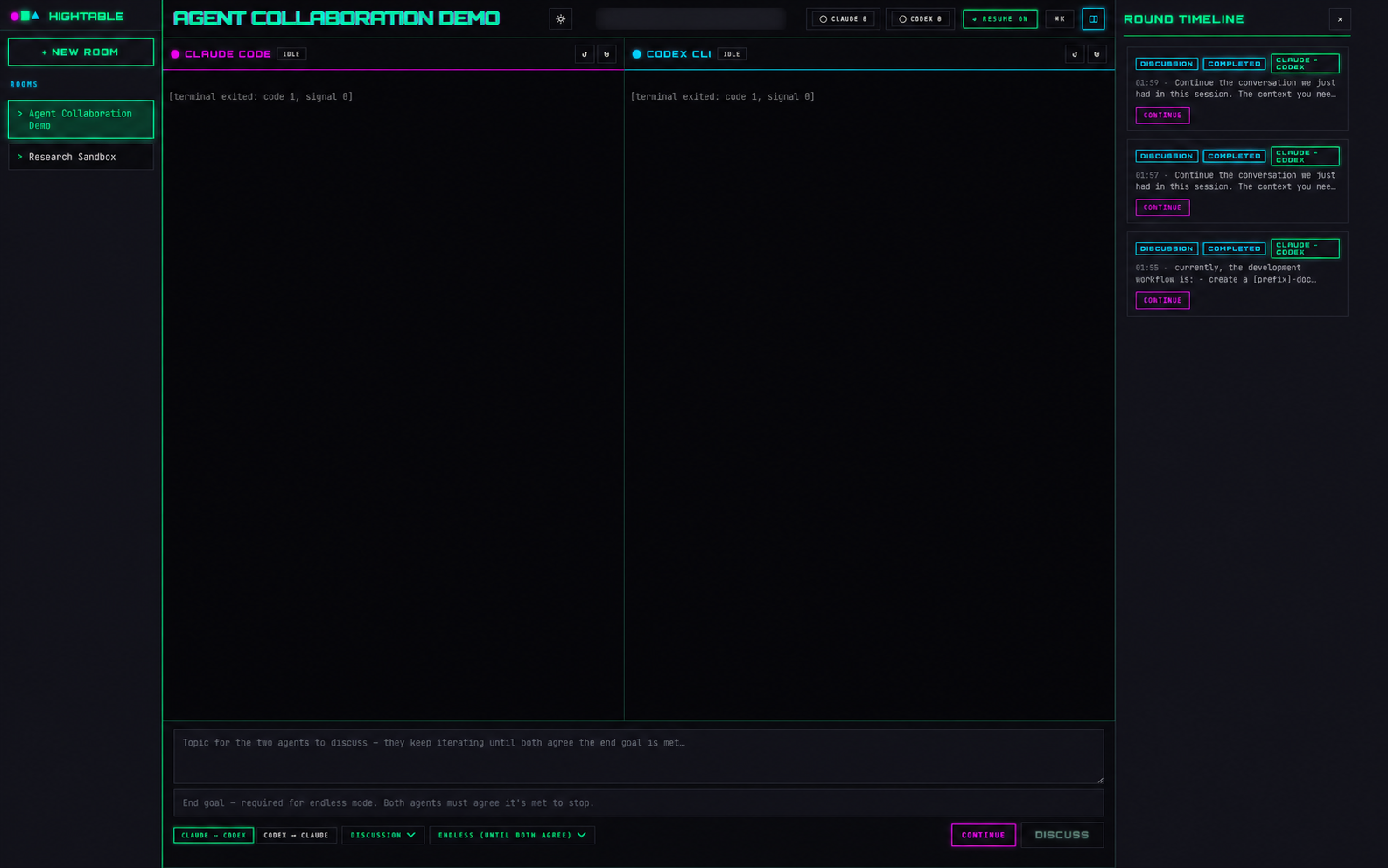
Task: Click Discussion tag on the 01:57 card
Action: (1167, 156)
